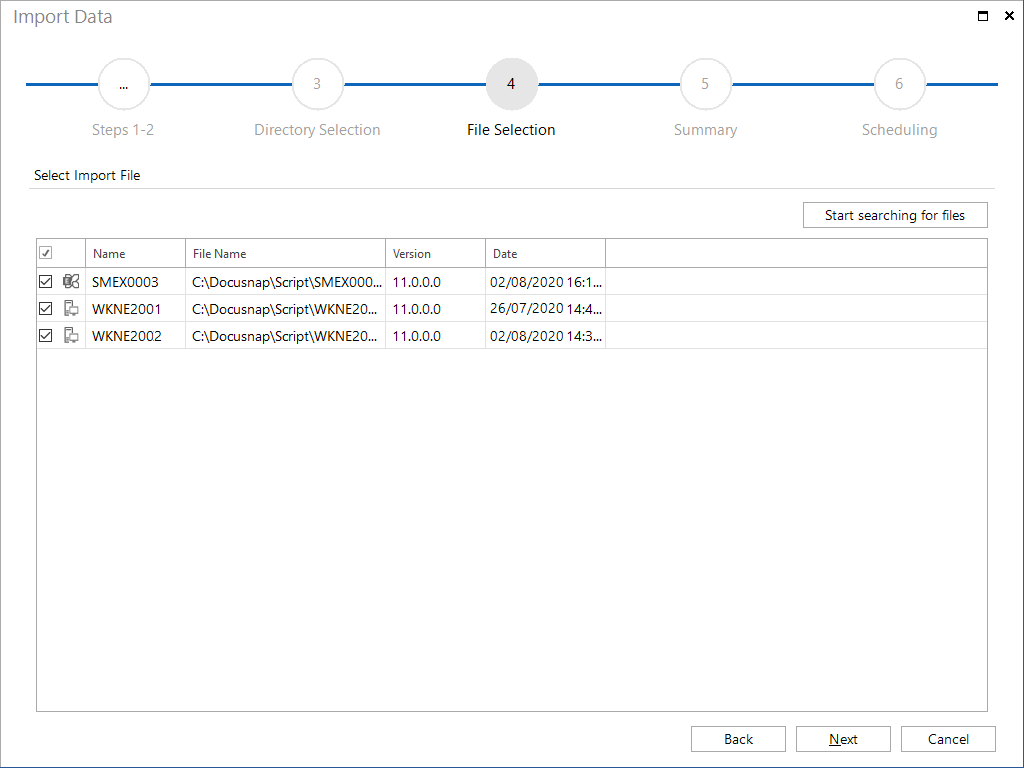Click the Scheduling step label
Viewport: 1024px width, 768px height.
click(x=899, y=130)
